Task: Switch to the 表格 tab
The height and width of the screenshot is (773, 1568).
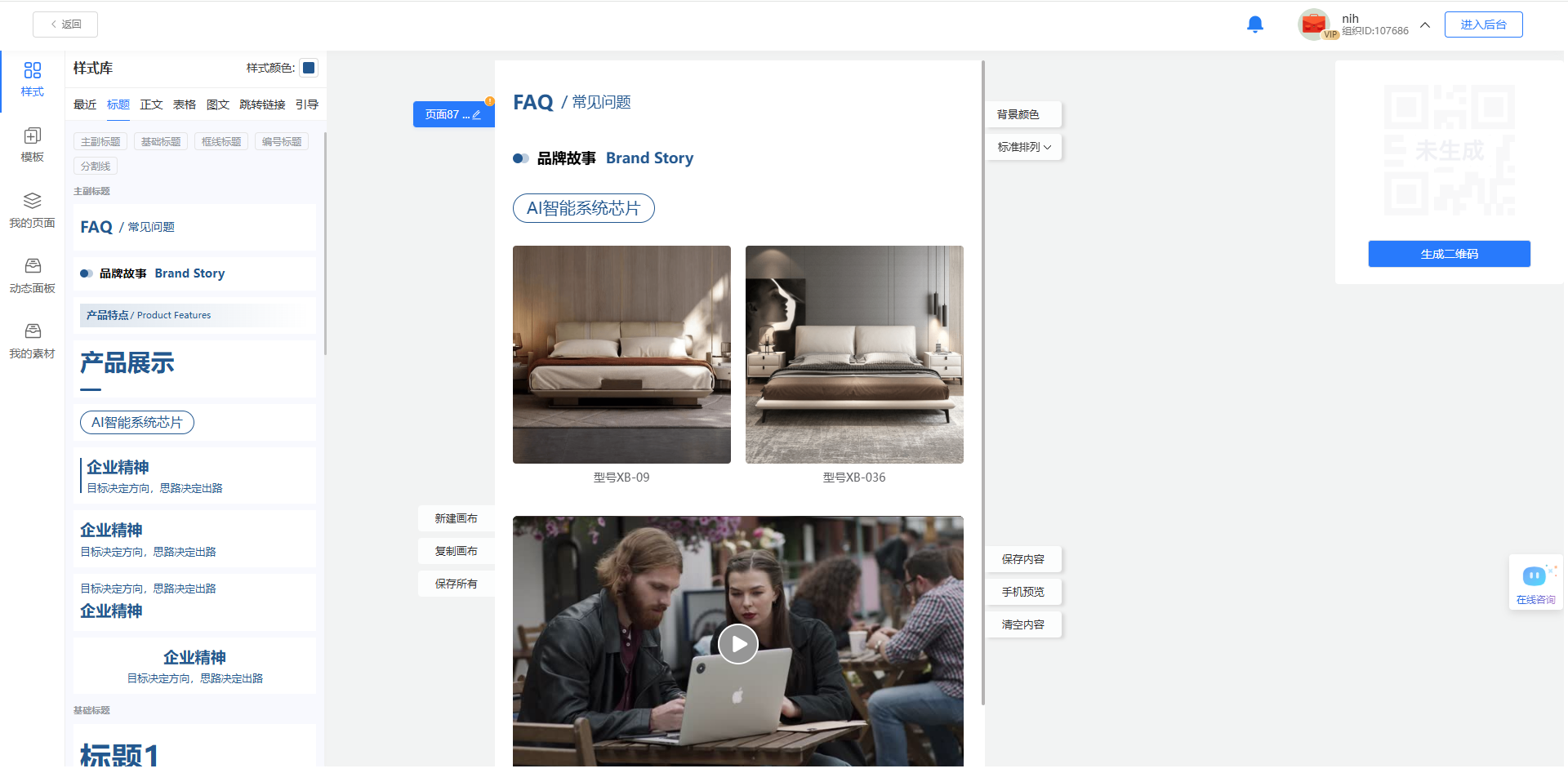Action: tap(185, 104)
